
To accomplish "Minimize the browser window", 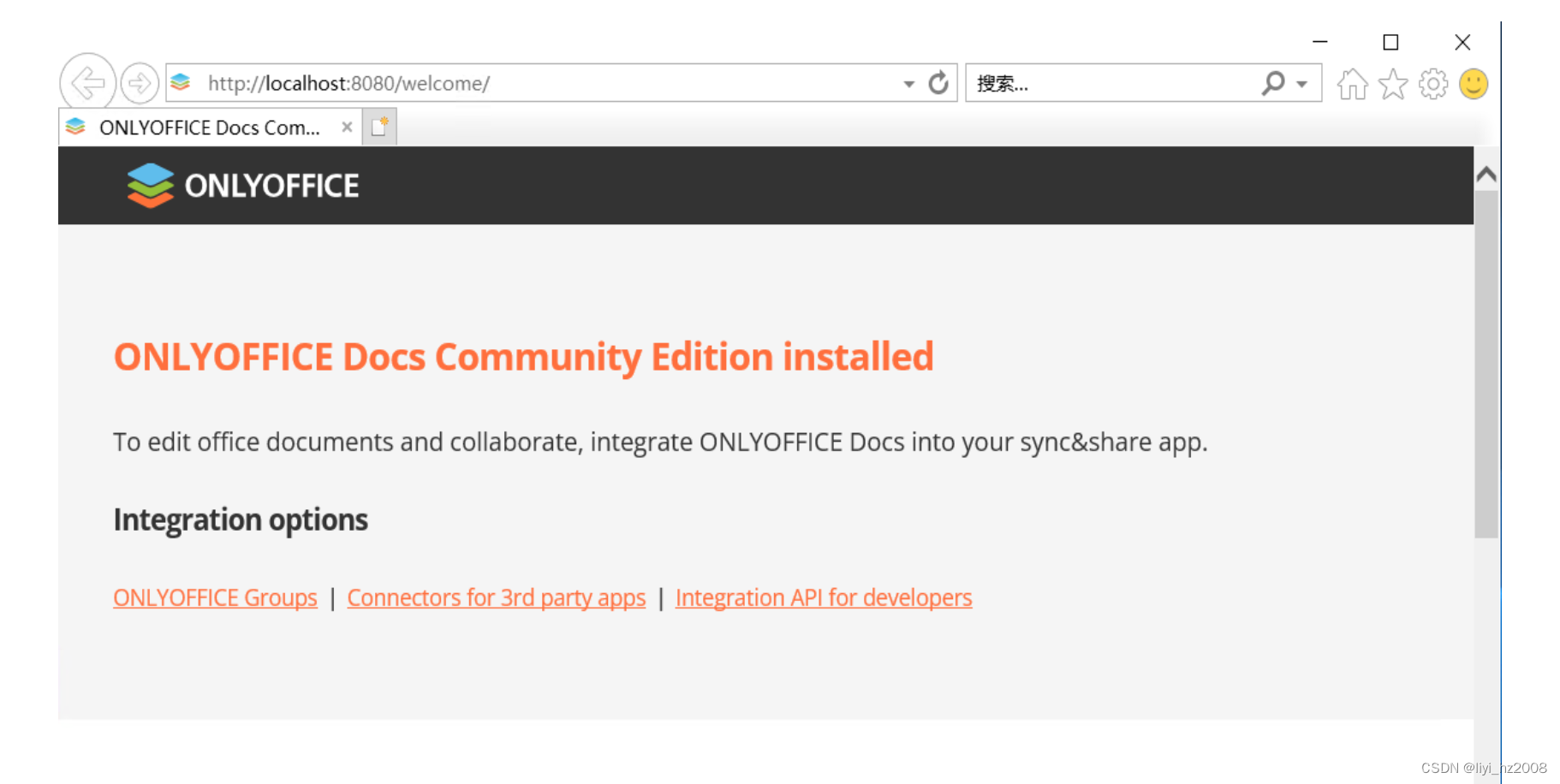I will pyautogui.click(x=1320, y=41).
